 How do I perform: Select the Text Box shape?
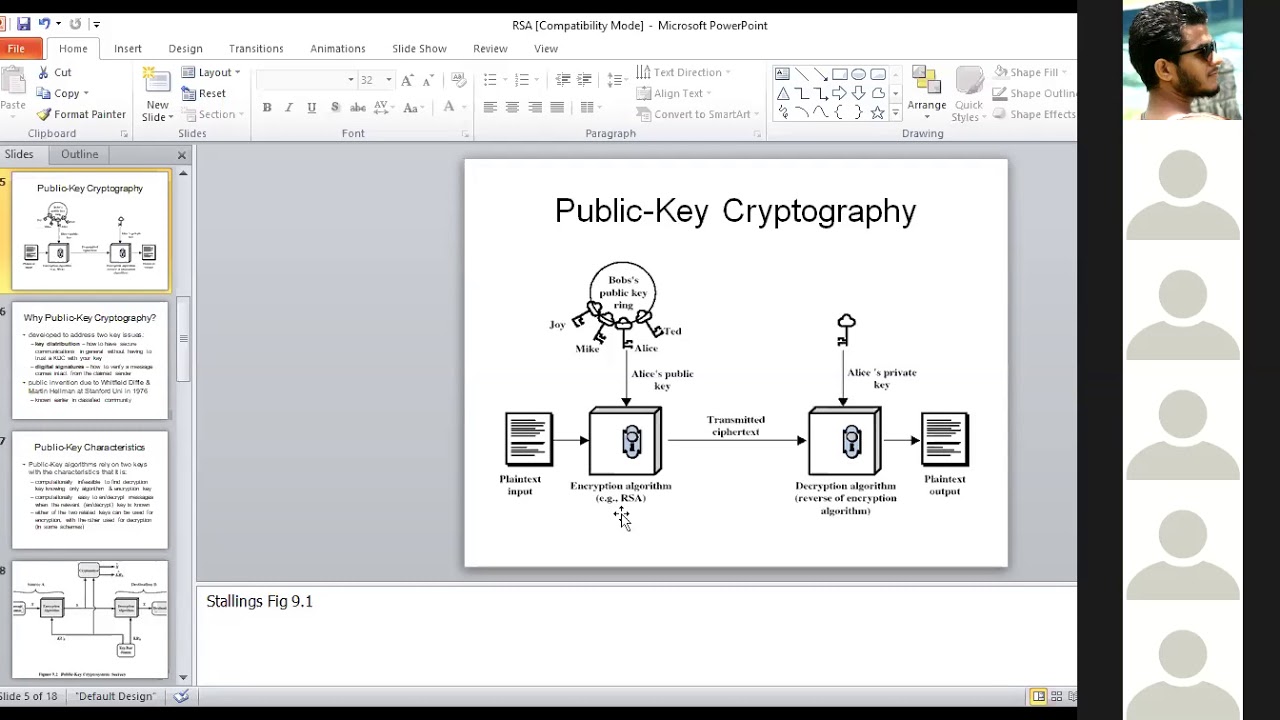coord(783,74)
